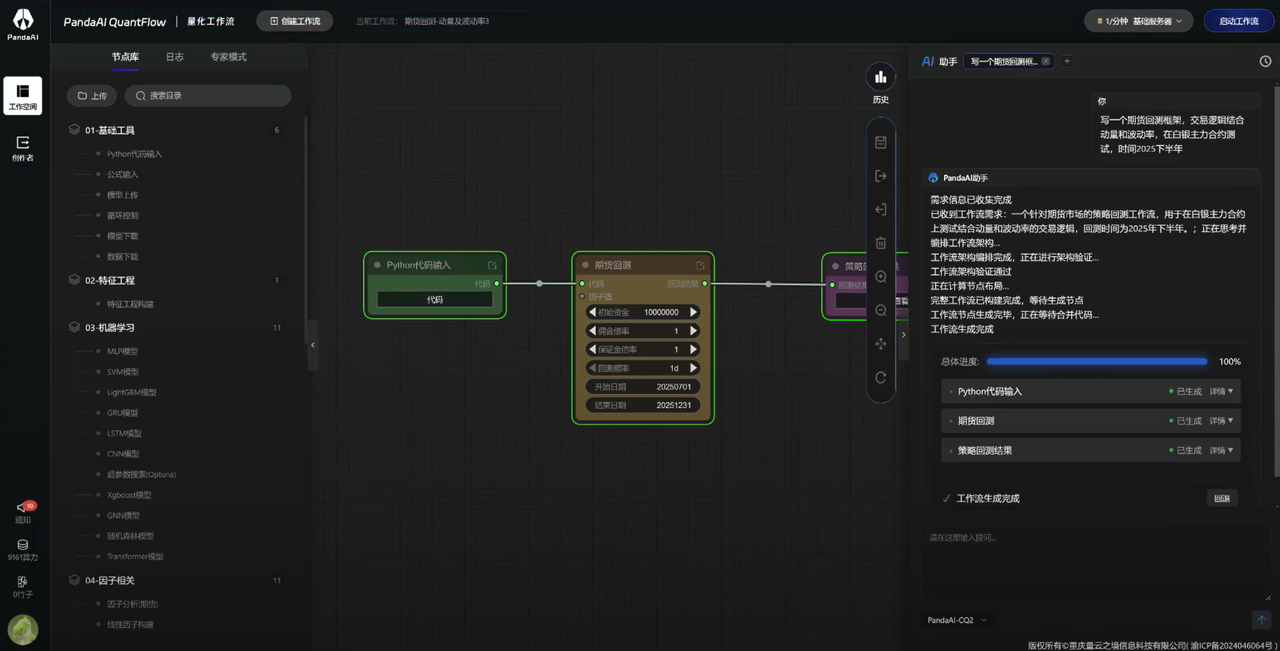Select Transformer模型 in node library
This screenshot has width=1280, height=651.
point(135,556)
